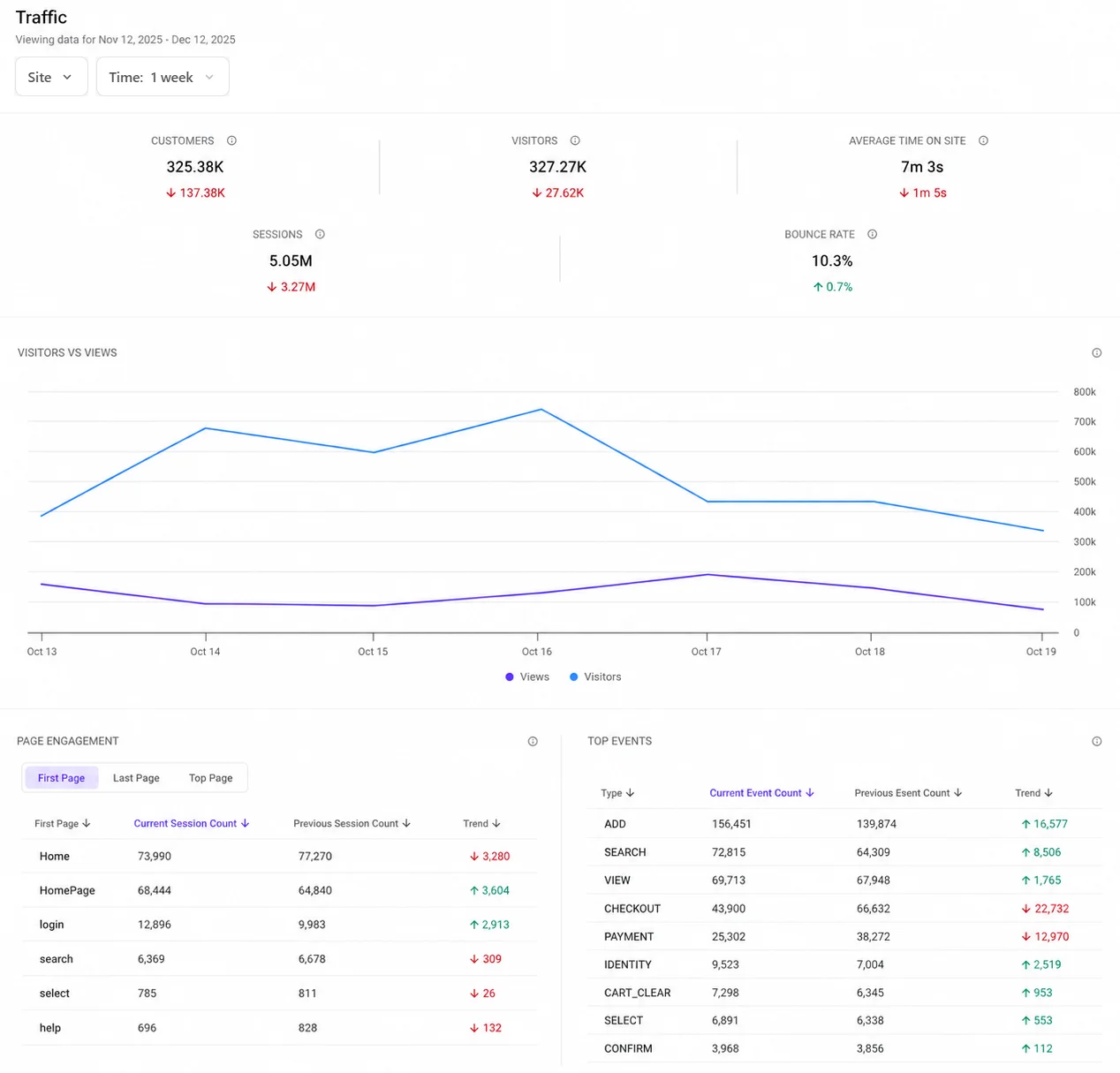Click info icon next to Sessions
The image size is (1120, 1073).
tap(320, 234)
